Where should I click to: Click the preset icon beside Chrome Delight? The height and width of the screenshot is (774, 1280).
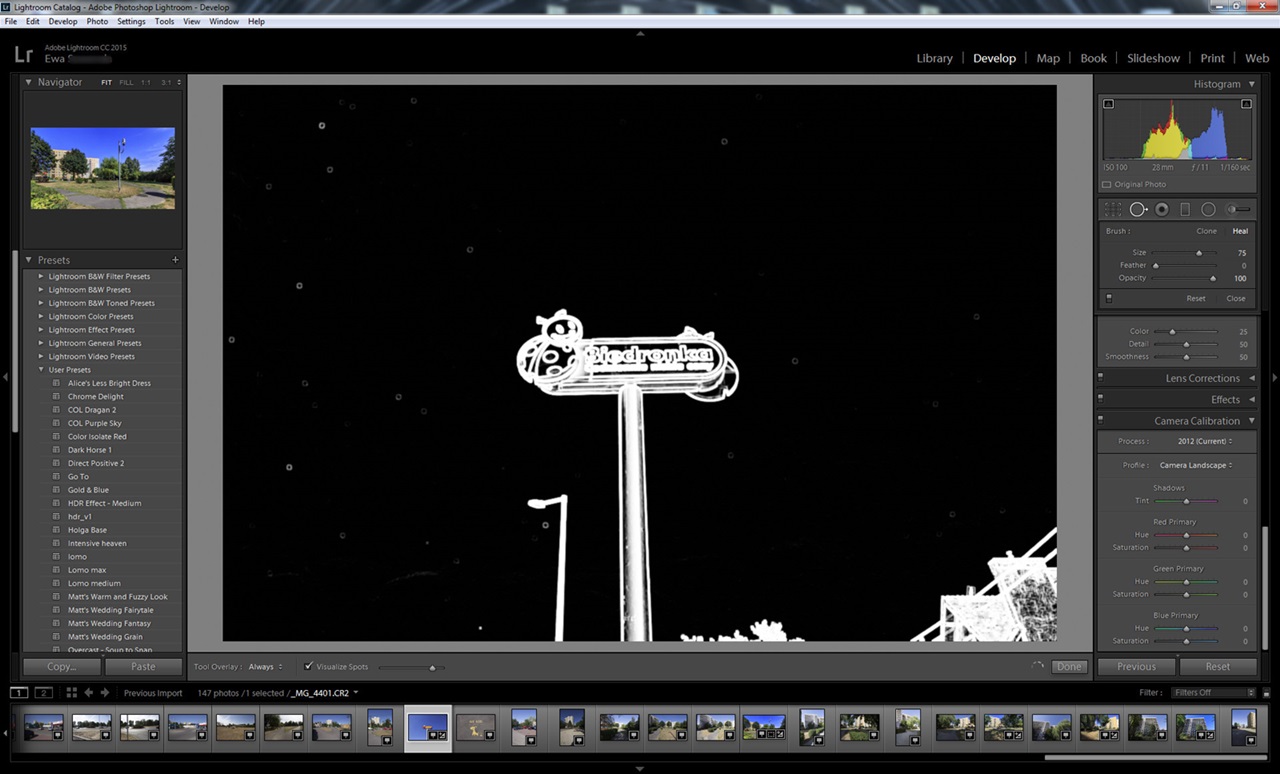pyautogui.click(x=57, y=397)
